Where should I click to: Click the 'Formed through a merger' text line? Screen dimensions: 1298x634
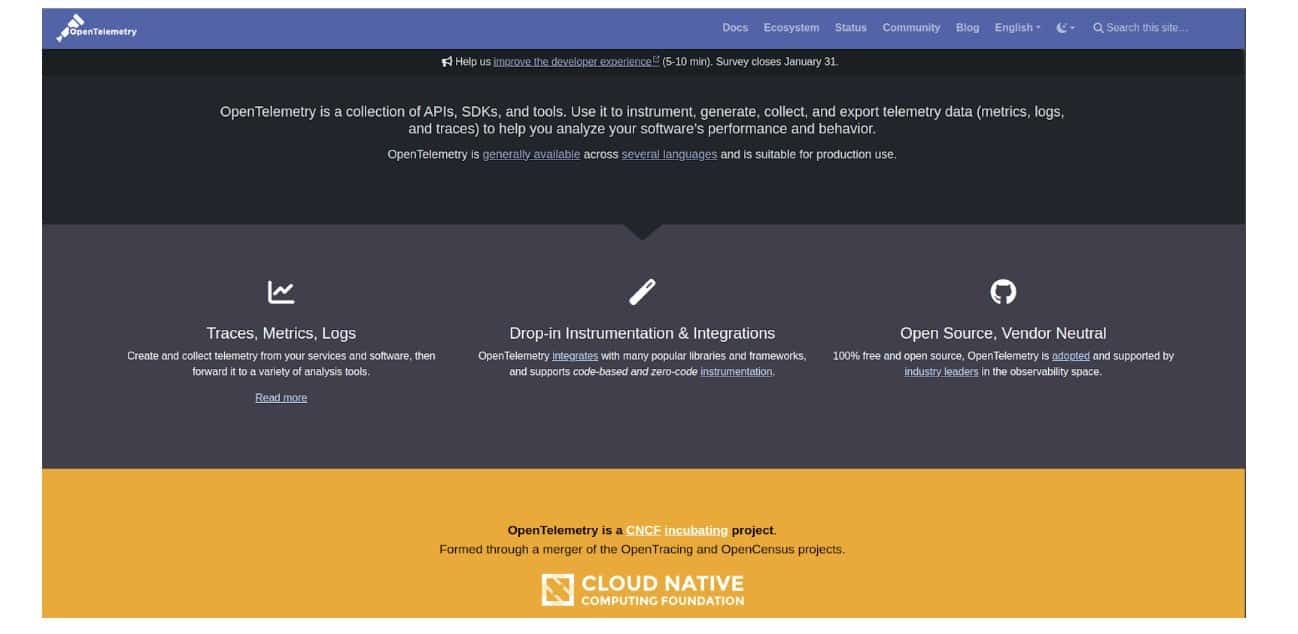[642, 549]
